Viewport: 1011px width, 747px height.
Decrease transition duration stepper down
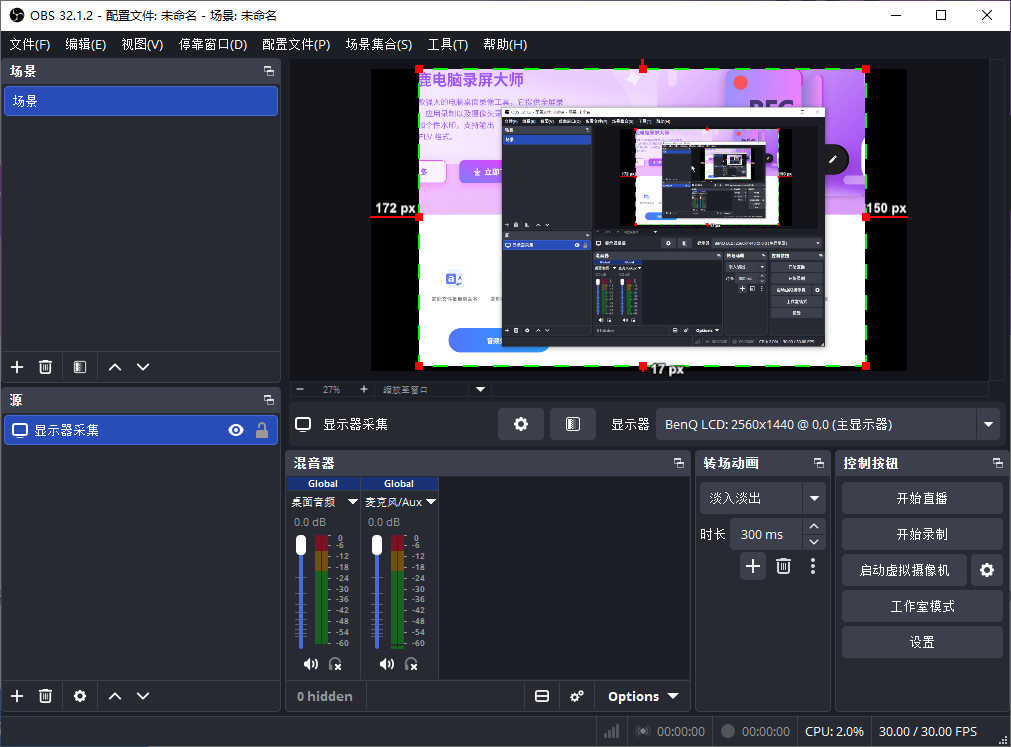[814, 542]
